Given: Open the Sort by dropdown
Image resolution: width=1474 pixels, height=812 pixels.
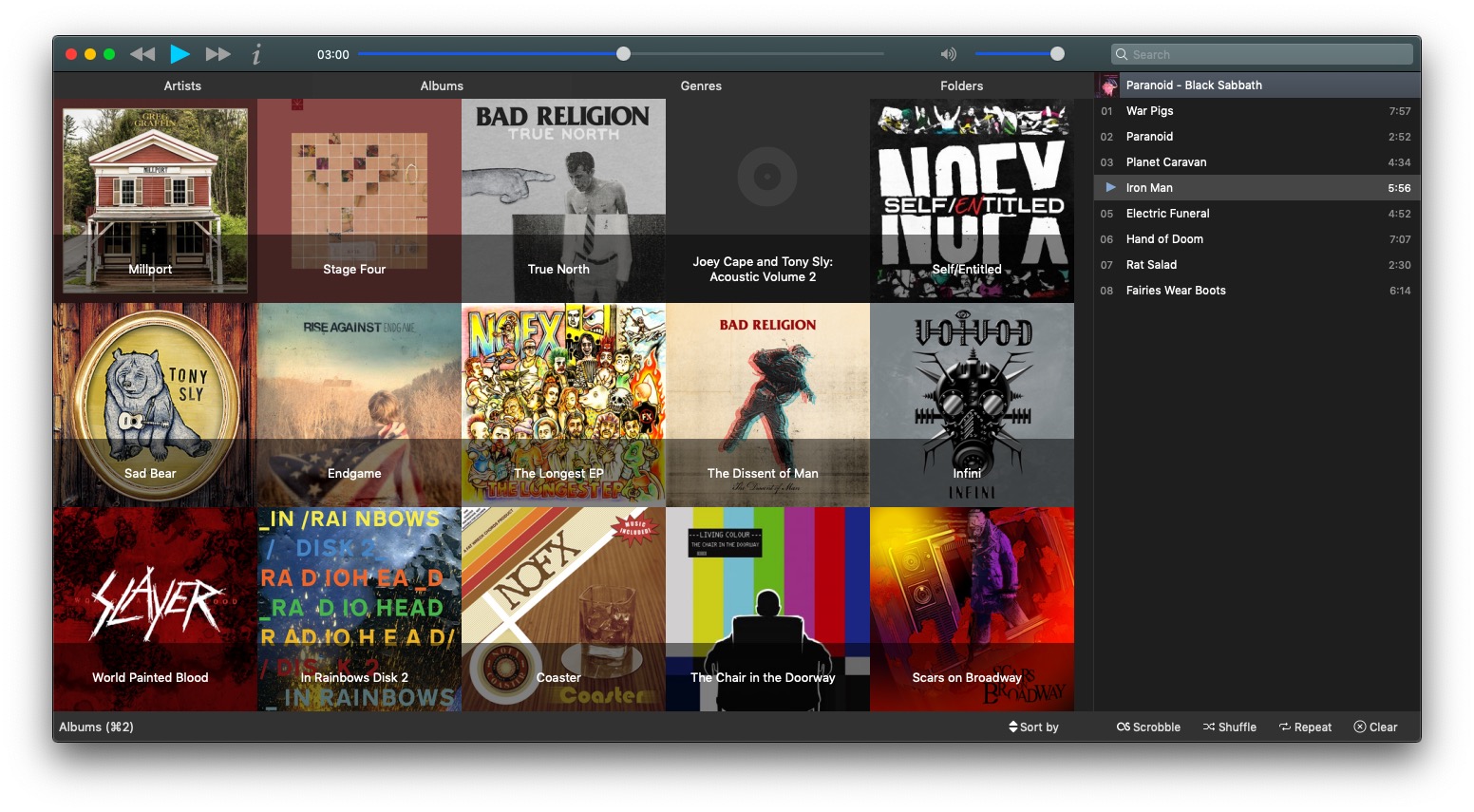Looking at the screenshot, I should click(x=1033, y=727).
